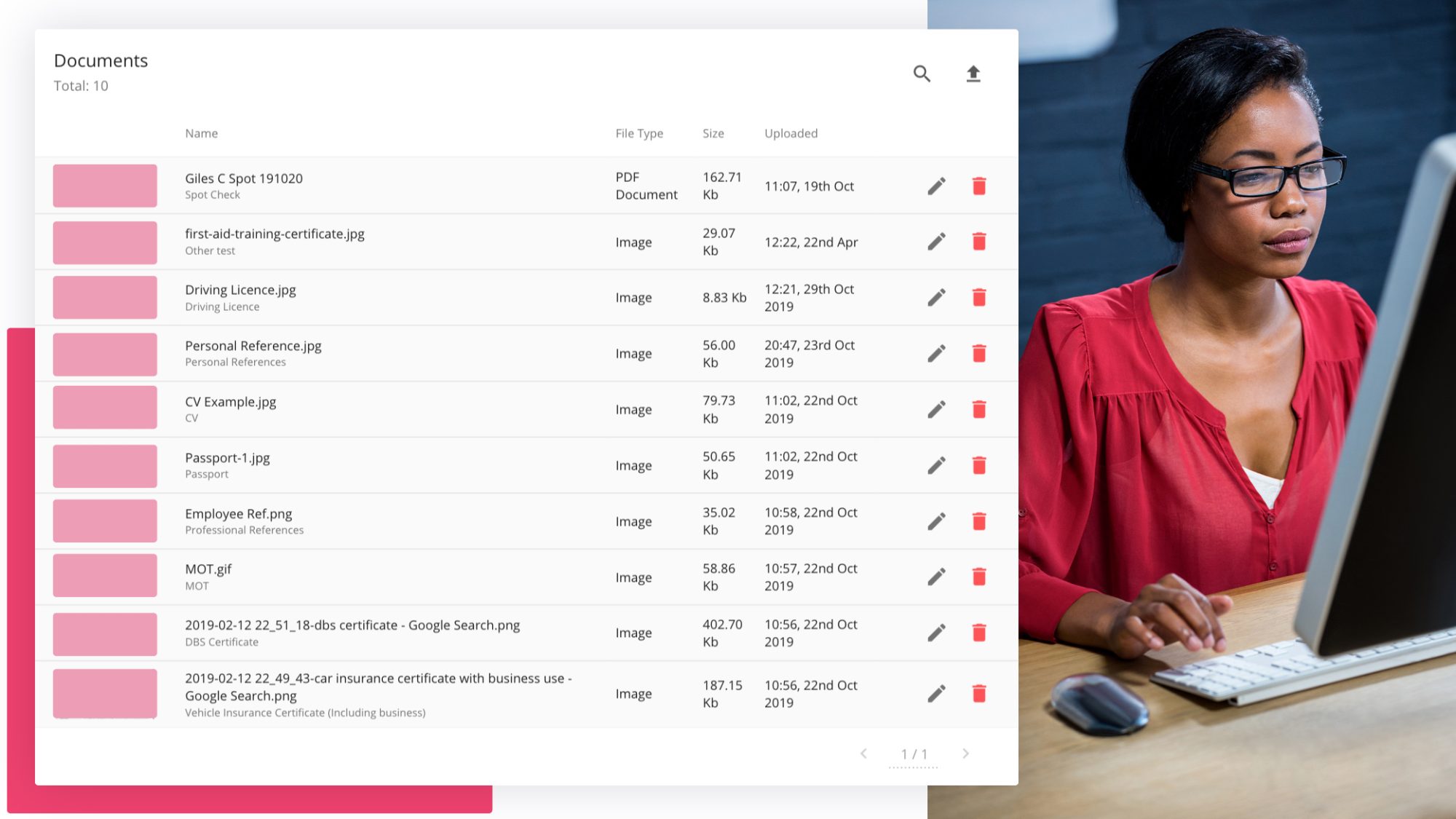Edit the car insurance certificate row
The height and width of the screenshot is (819, 1456).
937,694
